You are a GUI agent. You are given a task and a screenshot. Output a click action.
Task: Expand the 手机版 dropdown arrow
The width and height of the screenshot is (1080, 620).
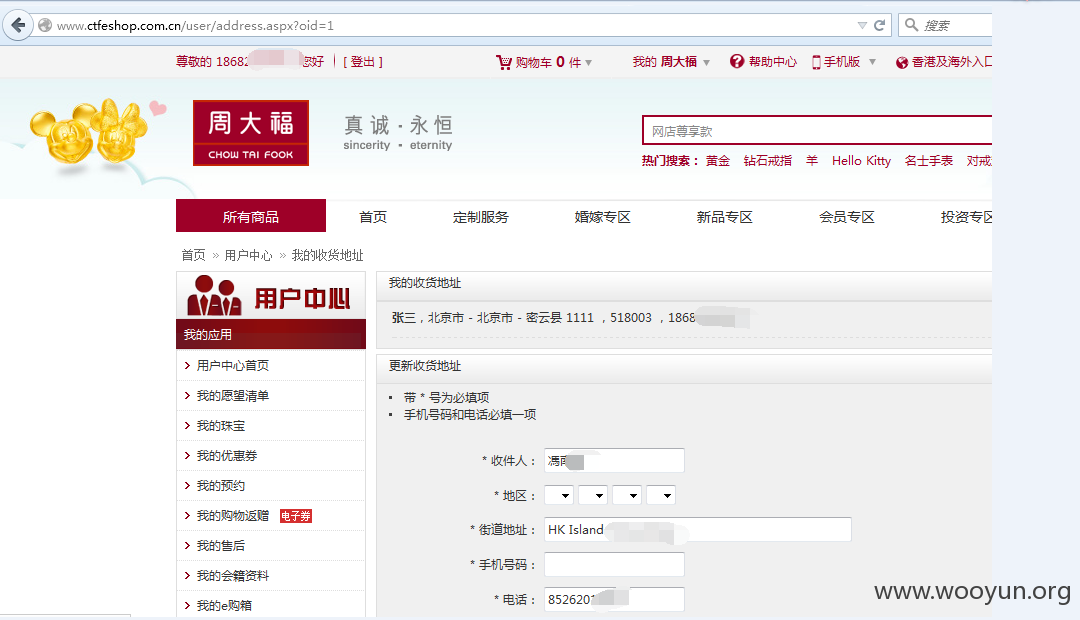[872, 62]
